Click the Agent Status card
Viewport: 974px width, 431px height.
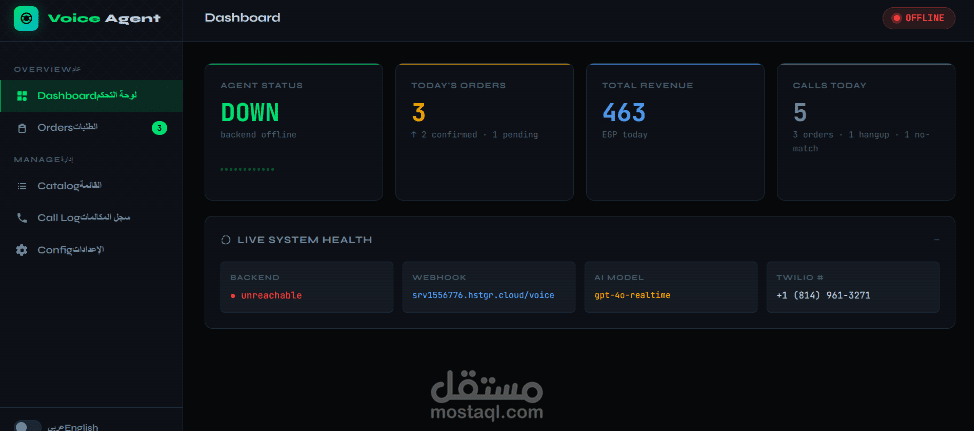click(294, 132)
